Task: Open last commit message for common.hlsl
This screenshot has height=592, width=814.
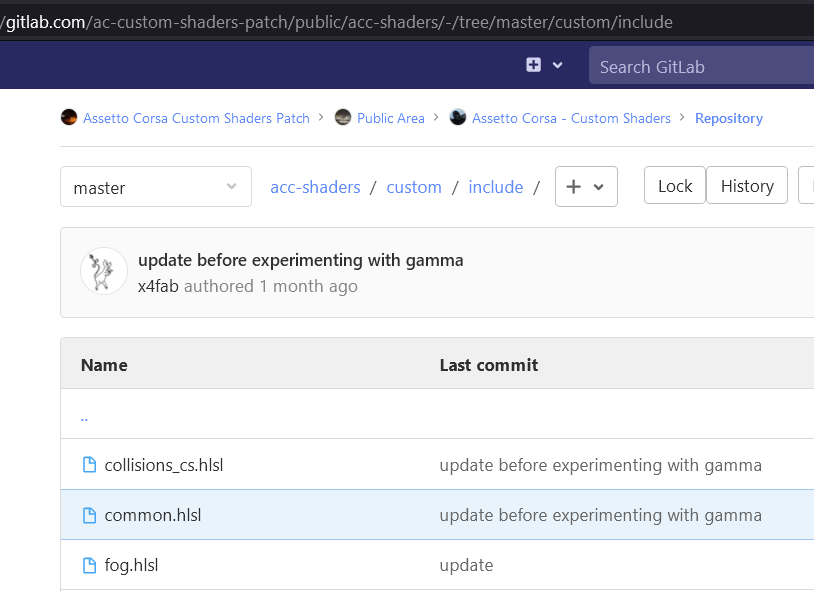Action: coord(601,515)
